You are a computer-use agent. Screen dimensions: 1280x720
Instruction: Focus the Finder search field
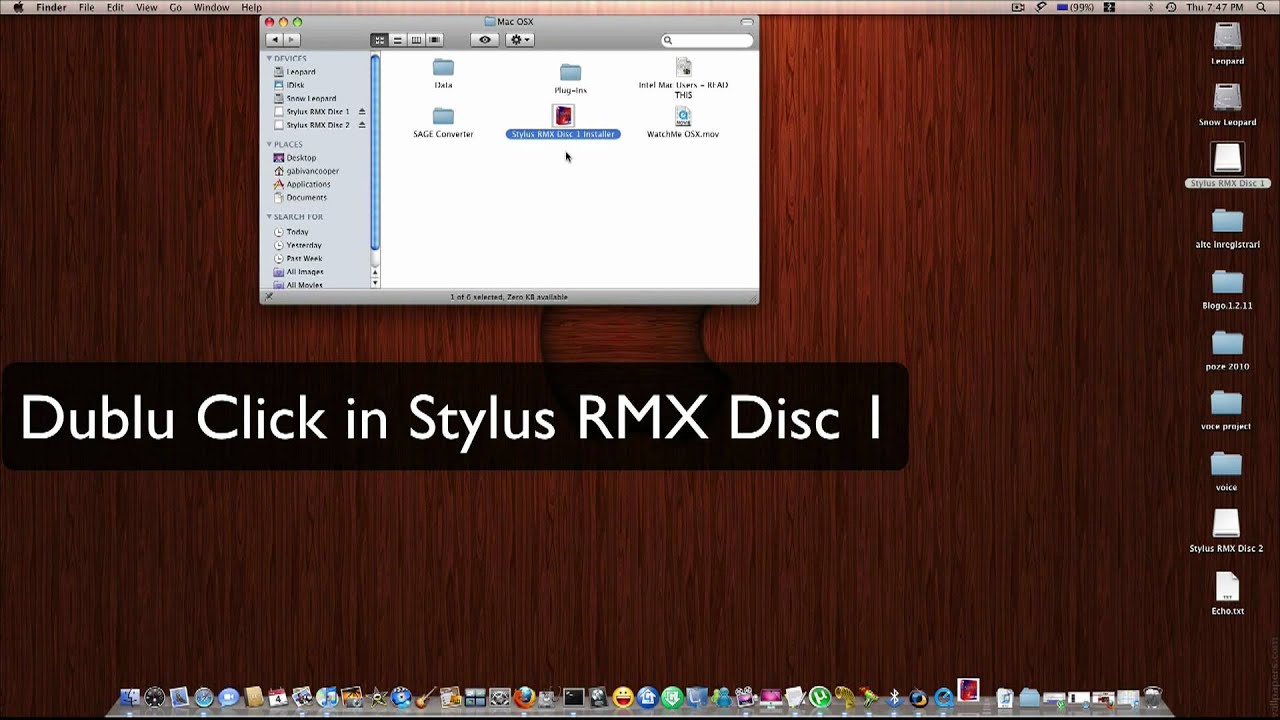707,40
